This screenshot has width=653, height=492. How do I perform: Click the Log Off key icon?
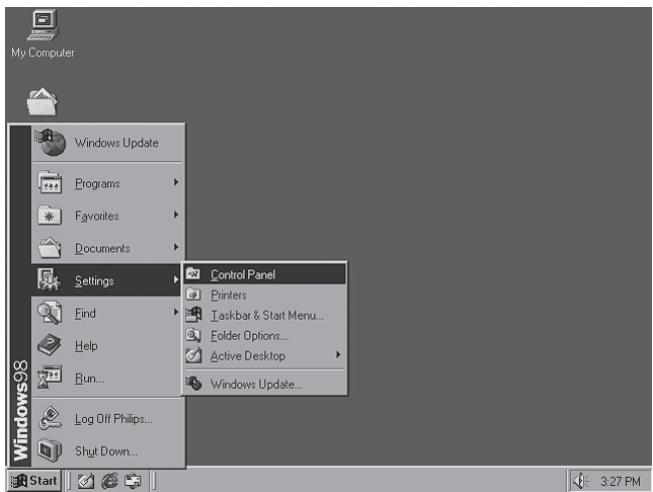pyautogui.click(x=50, y=418)
